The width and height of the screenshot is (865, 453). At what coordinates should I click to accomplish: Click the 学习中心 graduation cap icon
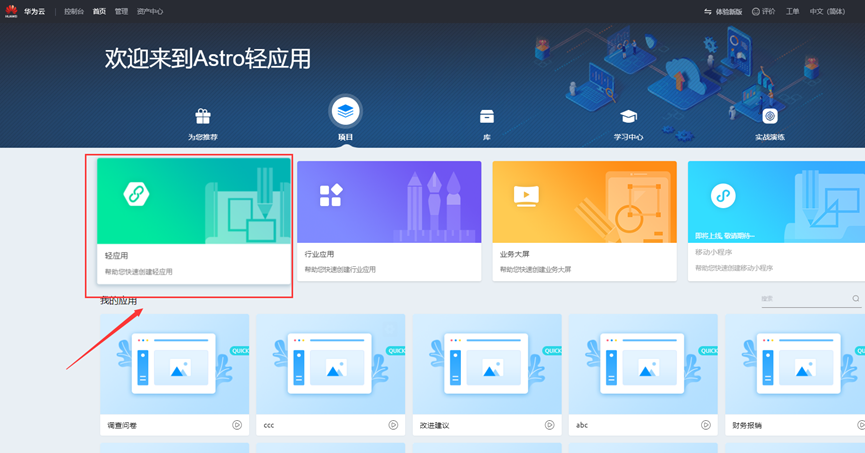coord(628,116)
